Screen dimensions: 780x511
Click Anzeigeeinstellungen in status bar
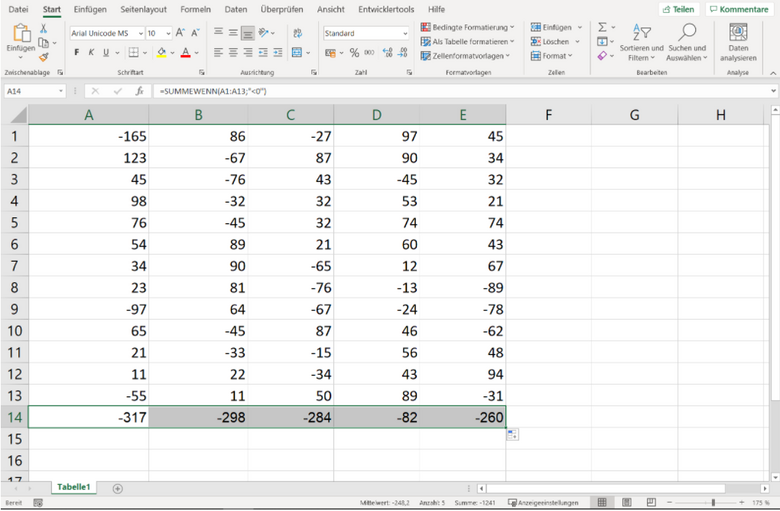(543, 503)
